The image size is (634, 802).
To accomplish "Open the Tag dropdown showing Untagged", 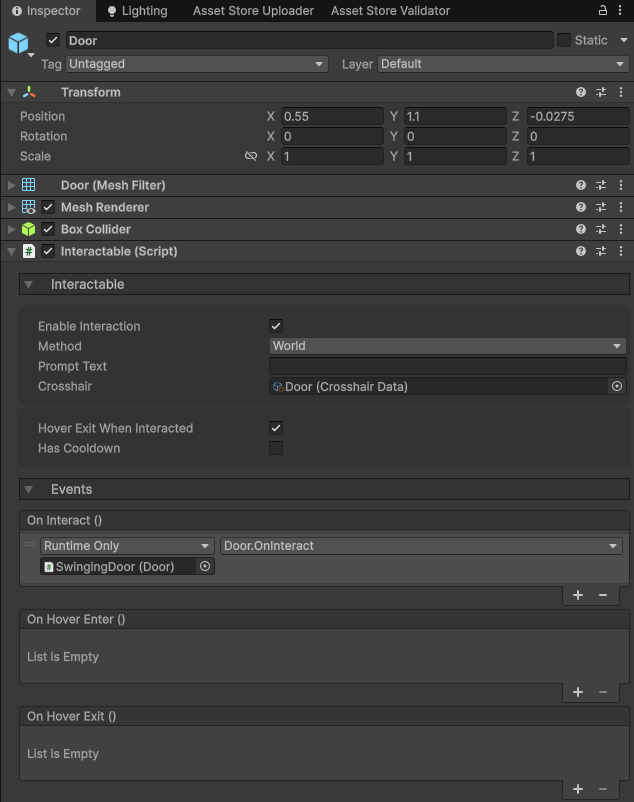I will 196,64.
